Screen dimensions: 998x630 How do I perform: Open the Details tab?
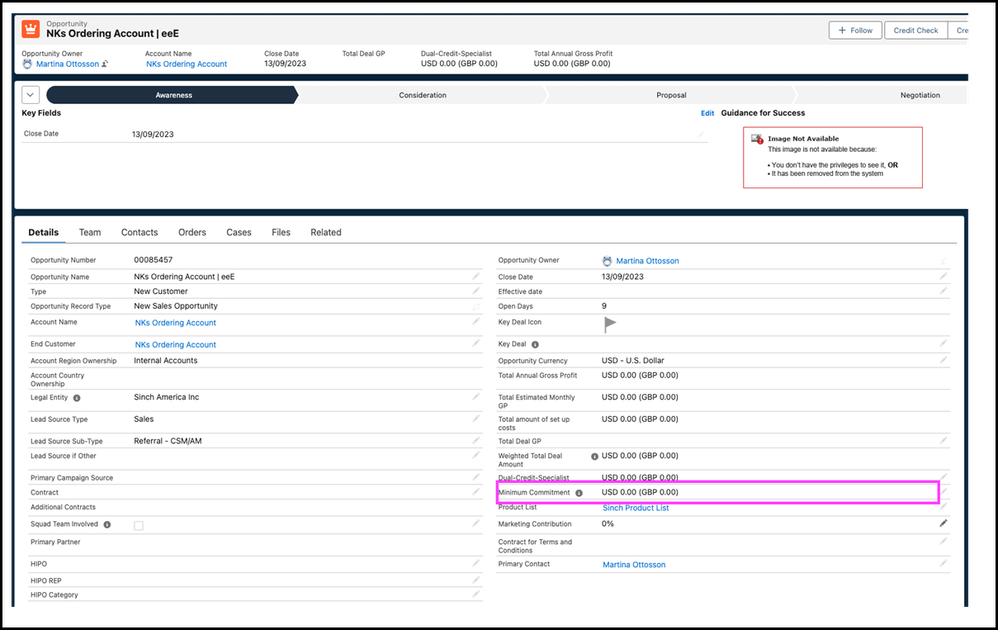[43, 232]
